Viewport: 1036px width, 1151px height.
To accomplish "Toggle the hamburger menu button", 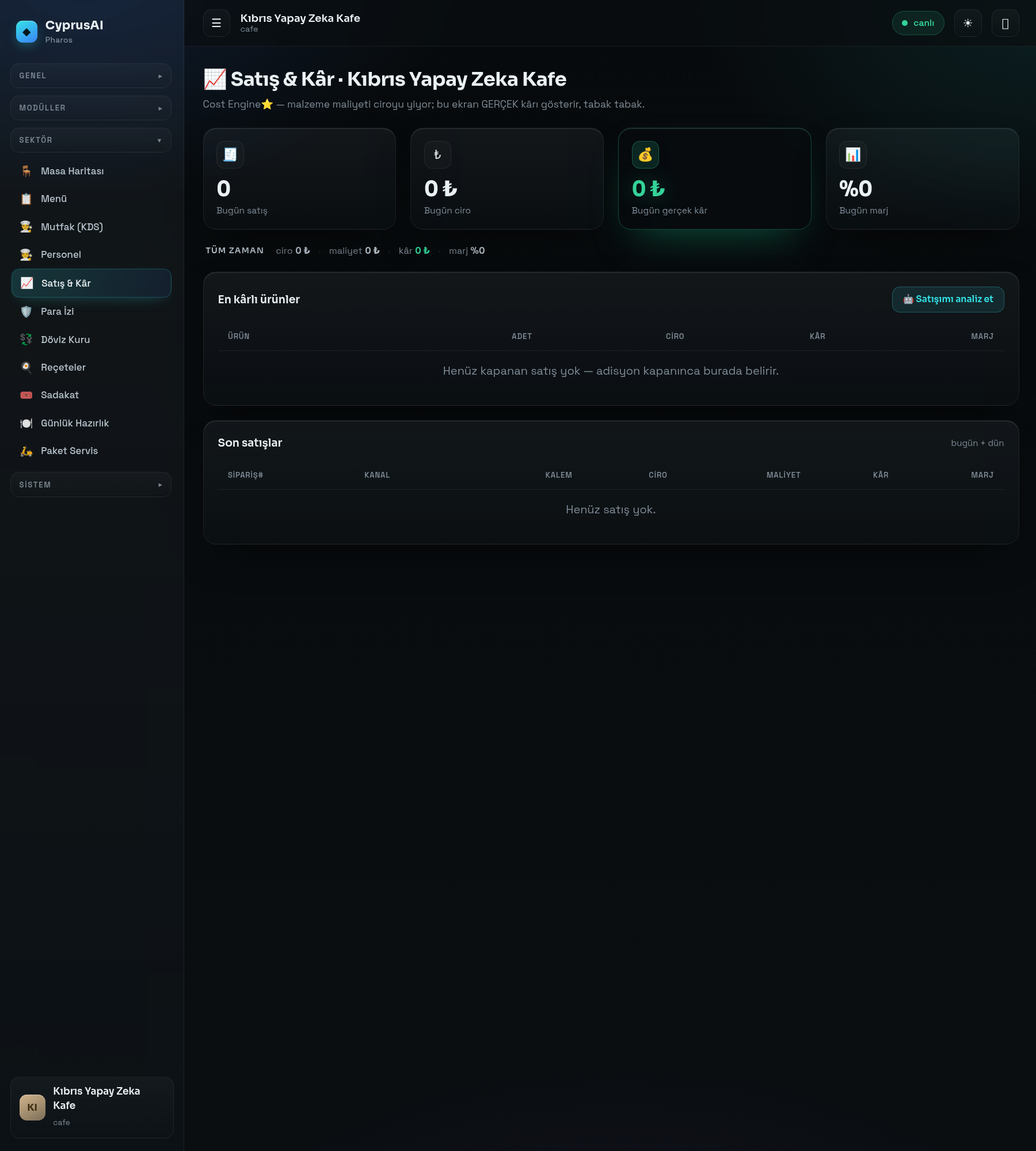I will (x=216, y=23).
